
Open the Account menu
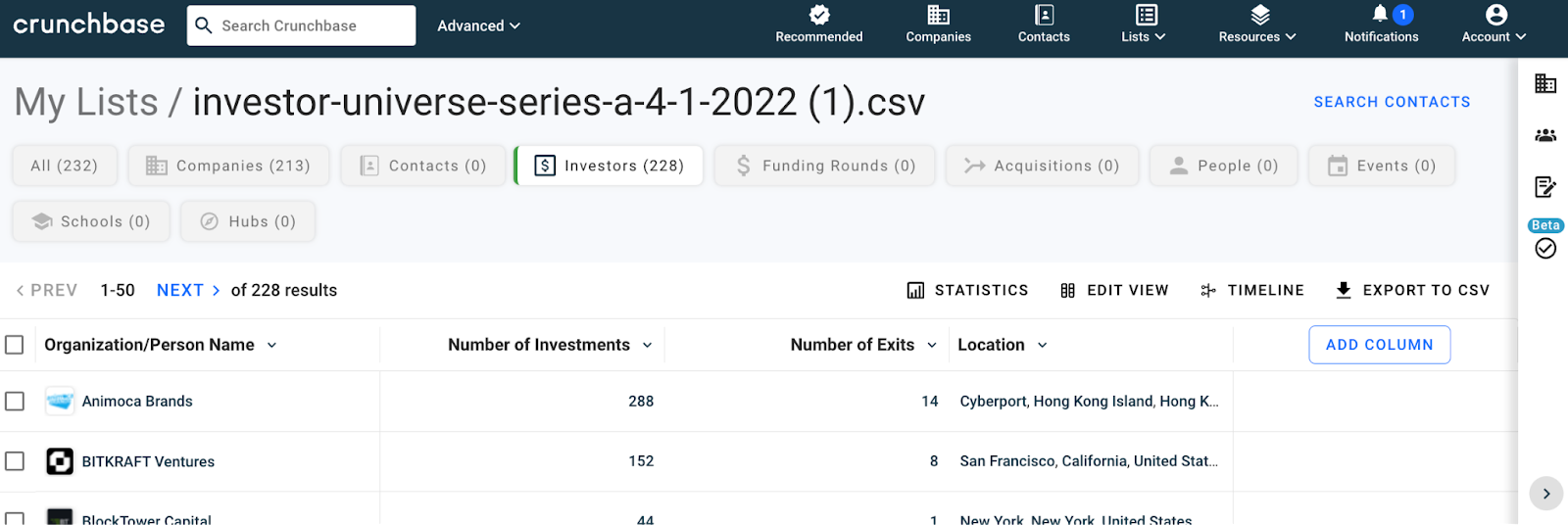coord(1494,24)
